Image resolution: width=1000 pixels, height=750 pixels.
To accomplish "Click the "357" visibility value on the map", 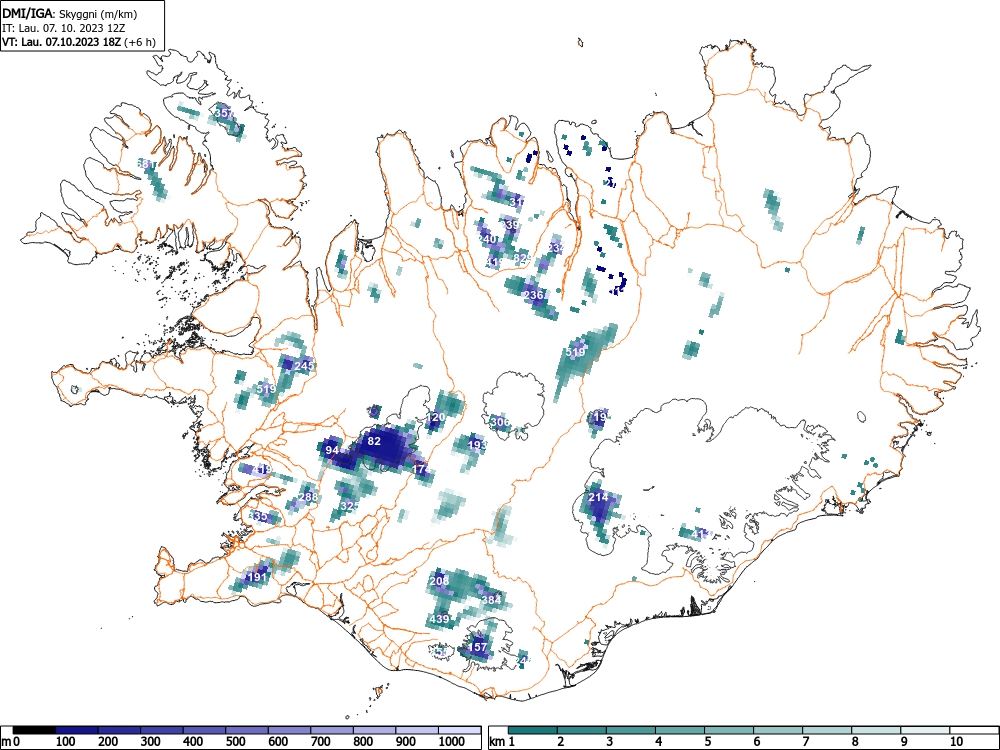I will [x=224, y=113].
